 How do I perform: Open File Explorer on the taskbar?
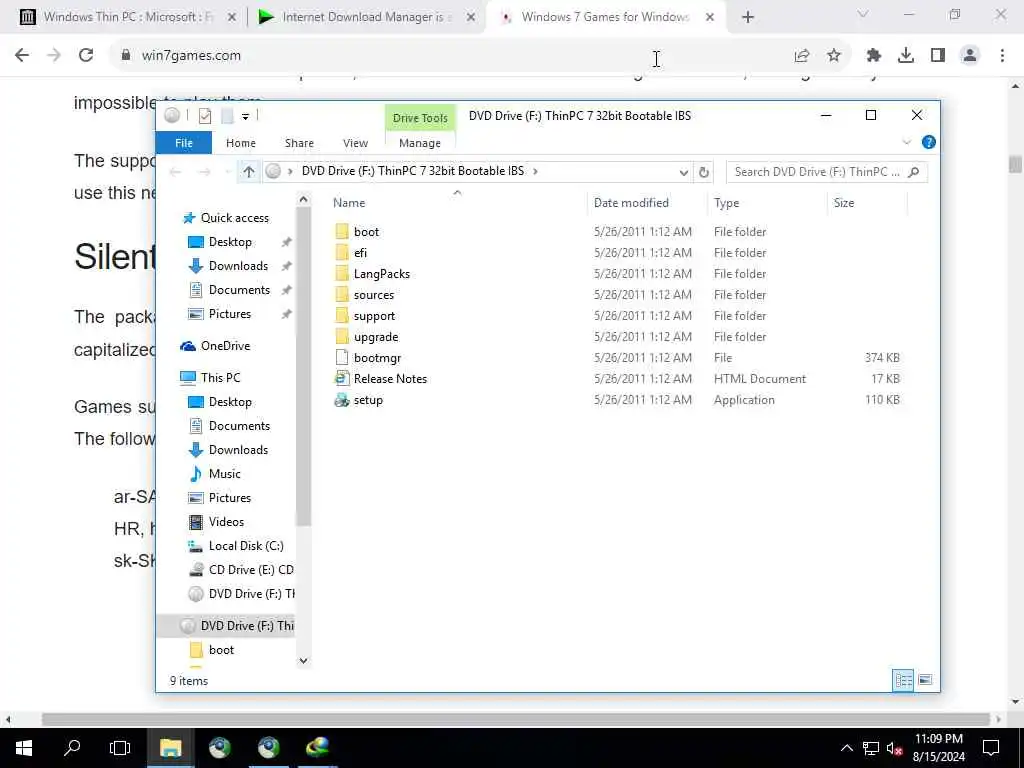point(170,748)
